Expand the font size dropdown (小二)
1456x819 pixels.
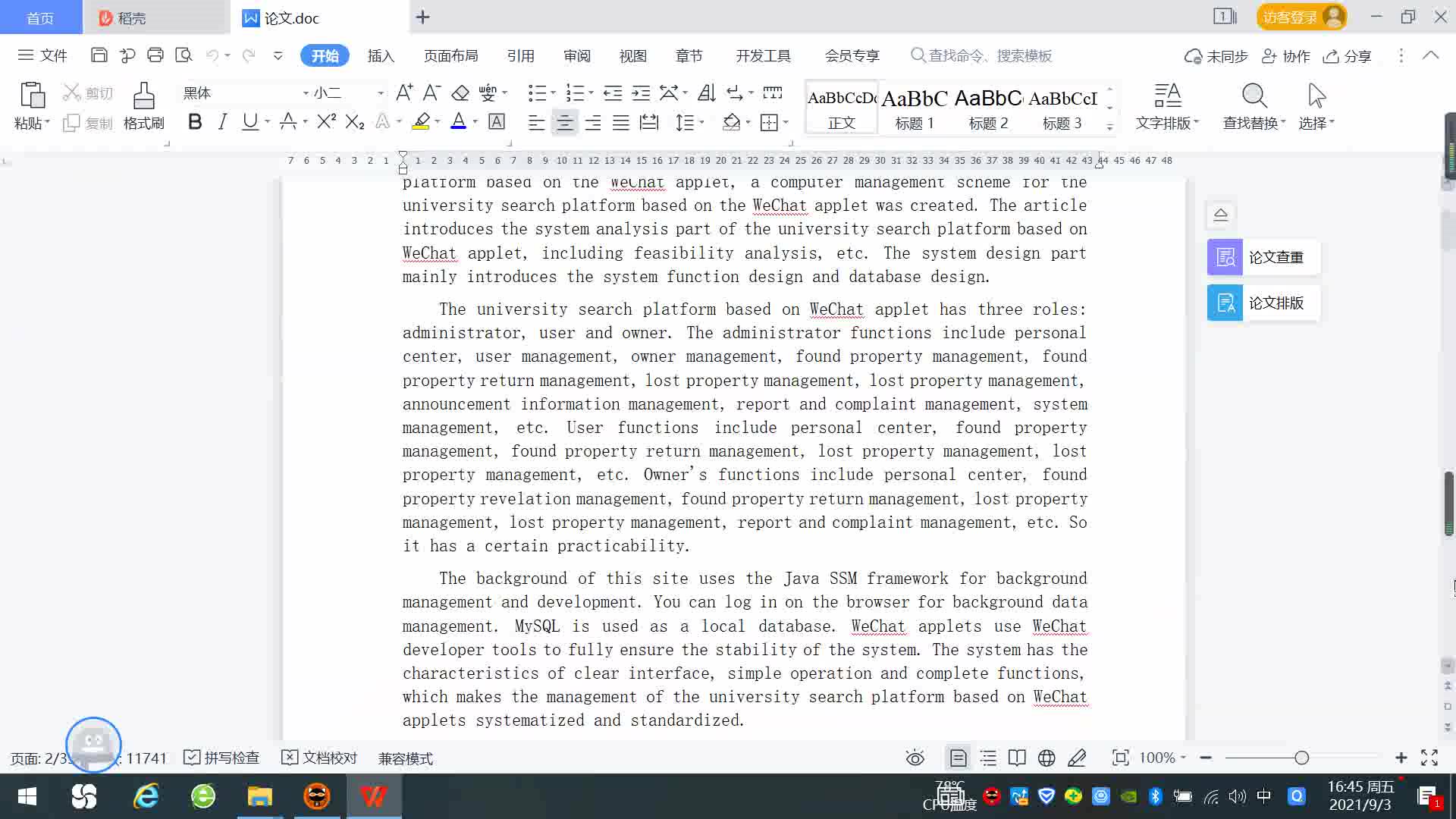pyautogui.click(x=381, y=93)
